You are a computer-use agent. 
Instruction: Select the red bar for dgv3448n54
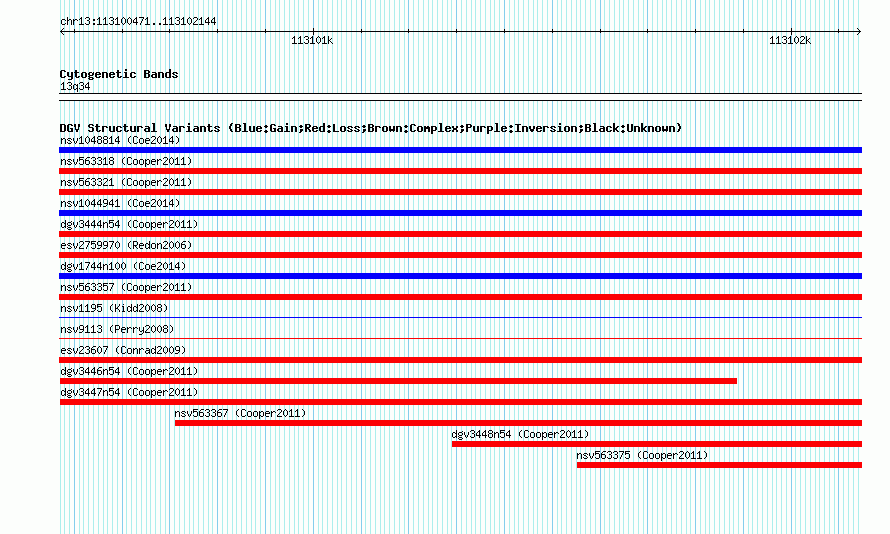pyautogui.click(x=657, y=444)
